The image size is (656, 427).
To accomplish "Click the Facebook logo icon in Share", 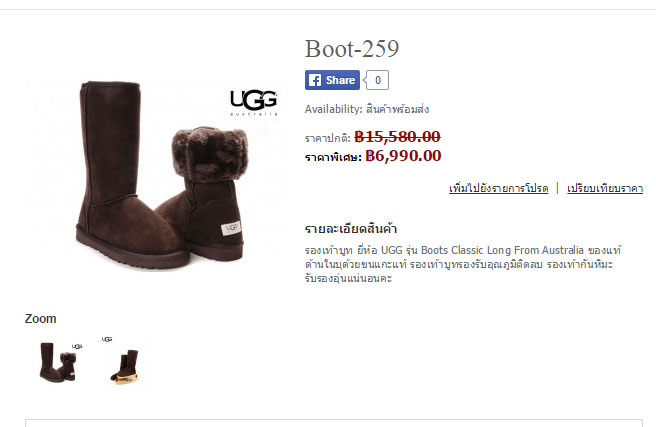I will pyautogui.click(x=315, y=80).
